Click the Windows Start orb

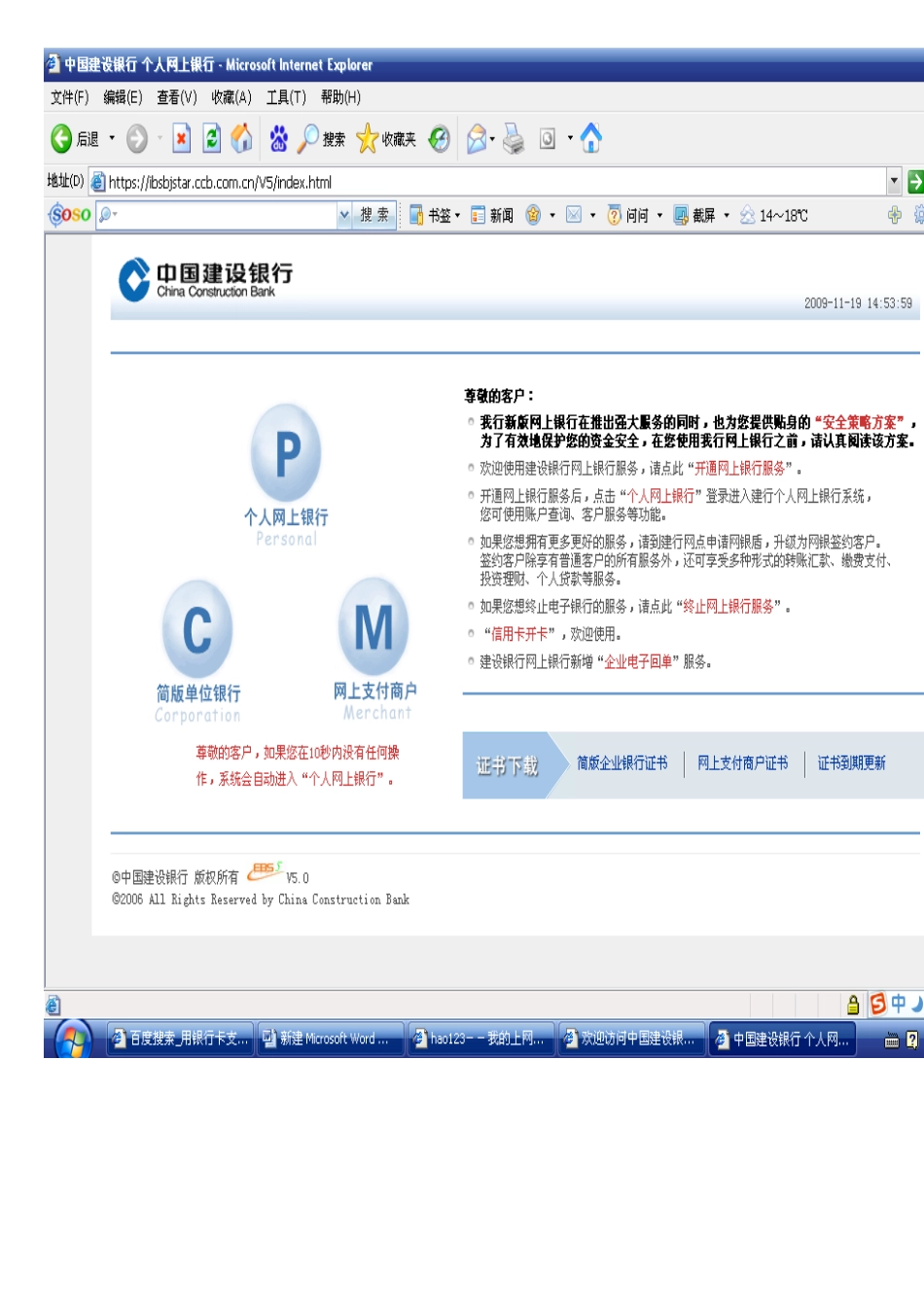[x=71, y=1040]
